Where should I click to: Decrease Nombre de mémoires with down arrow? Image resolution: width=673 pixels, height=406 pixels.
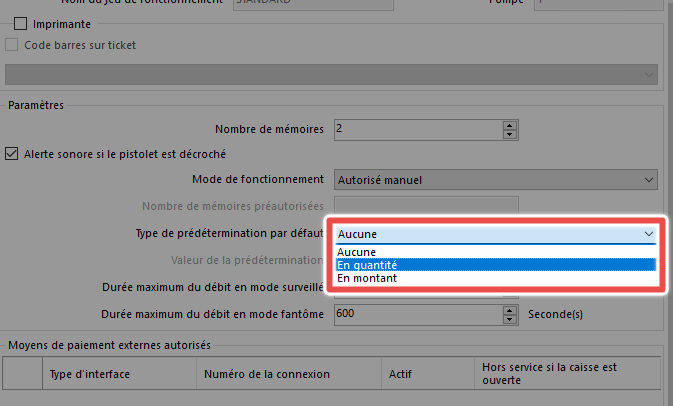509,134
